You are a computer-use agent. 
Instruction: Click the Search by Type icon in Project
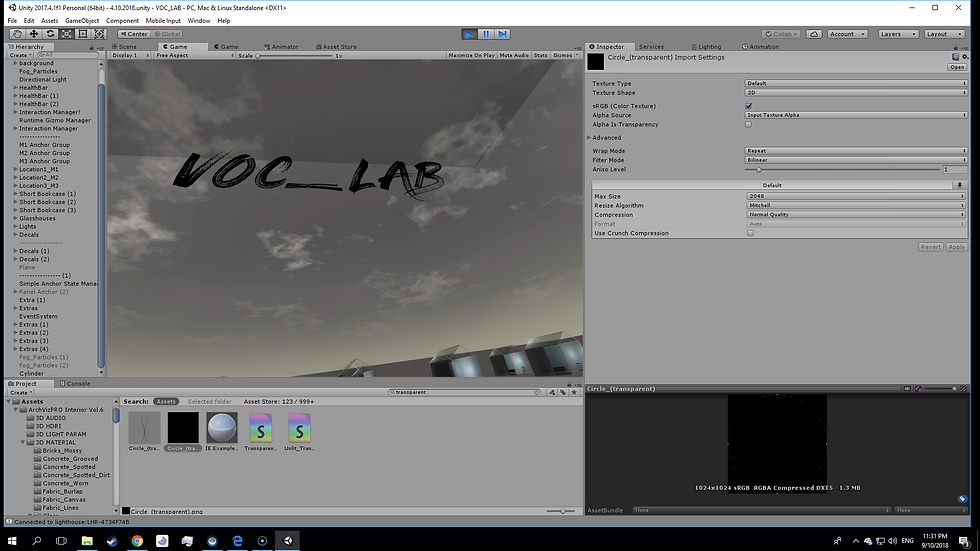pyautogui.click(x=552, y=392)
